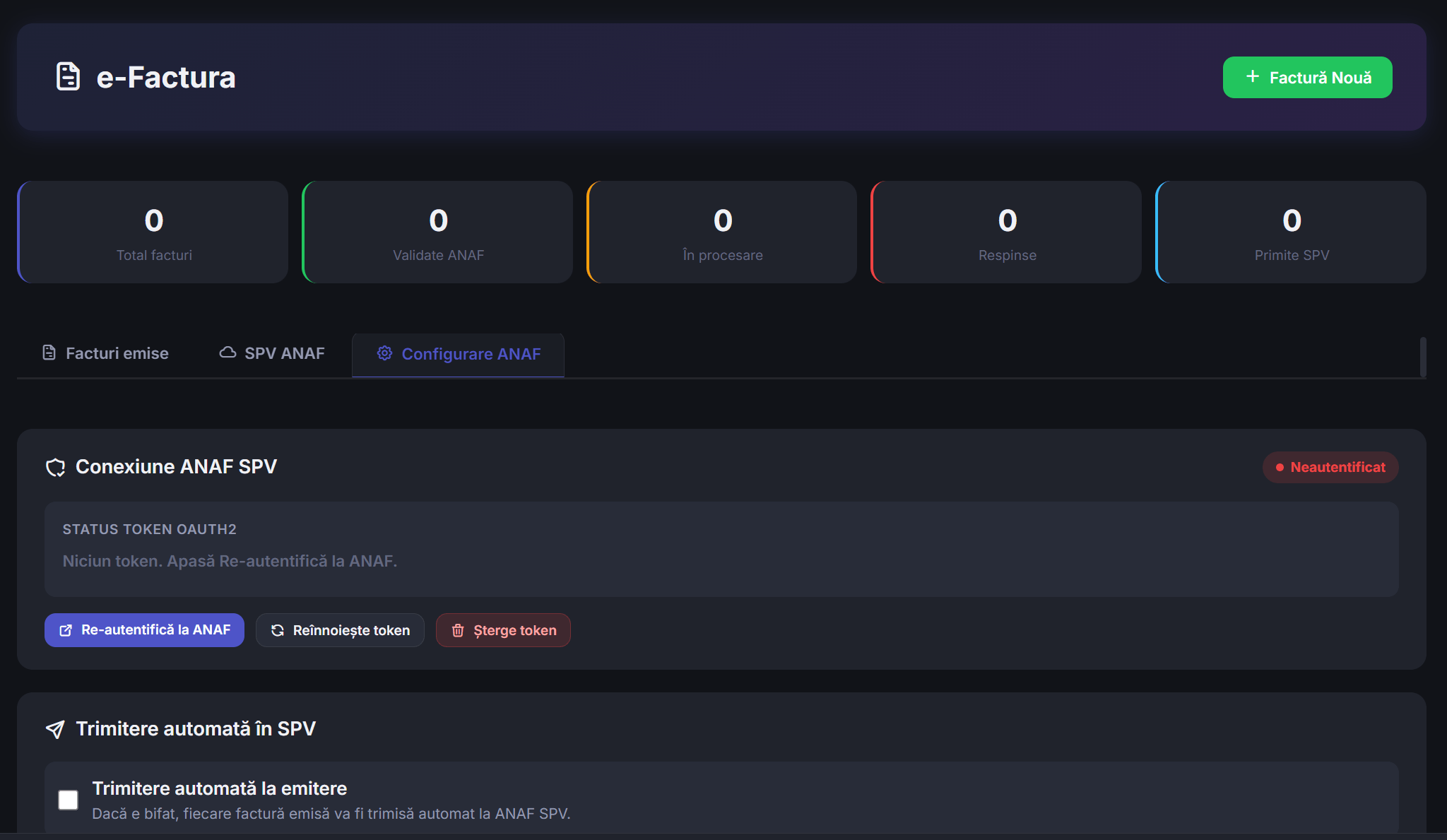Screen dimensions: 1447x840
Task: Open the Total facturi stat card
Action: pos(153,232)
